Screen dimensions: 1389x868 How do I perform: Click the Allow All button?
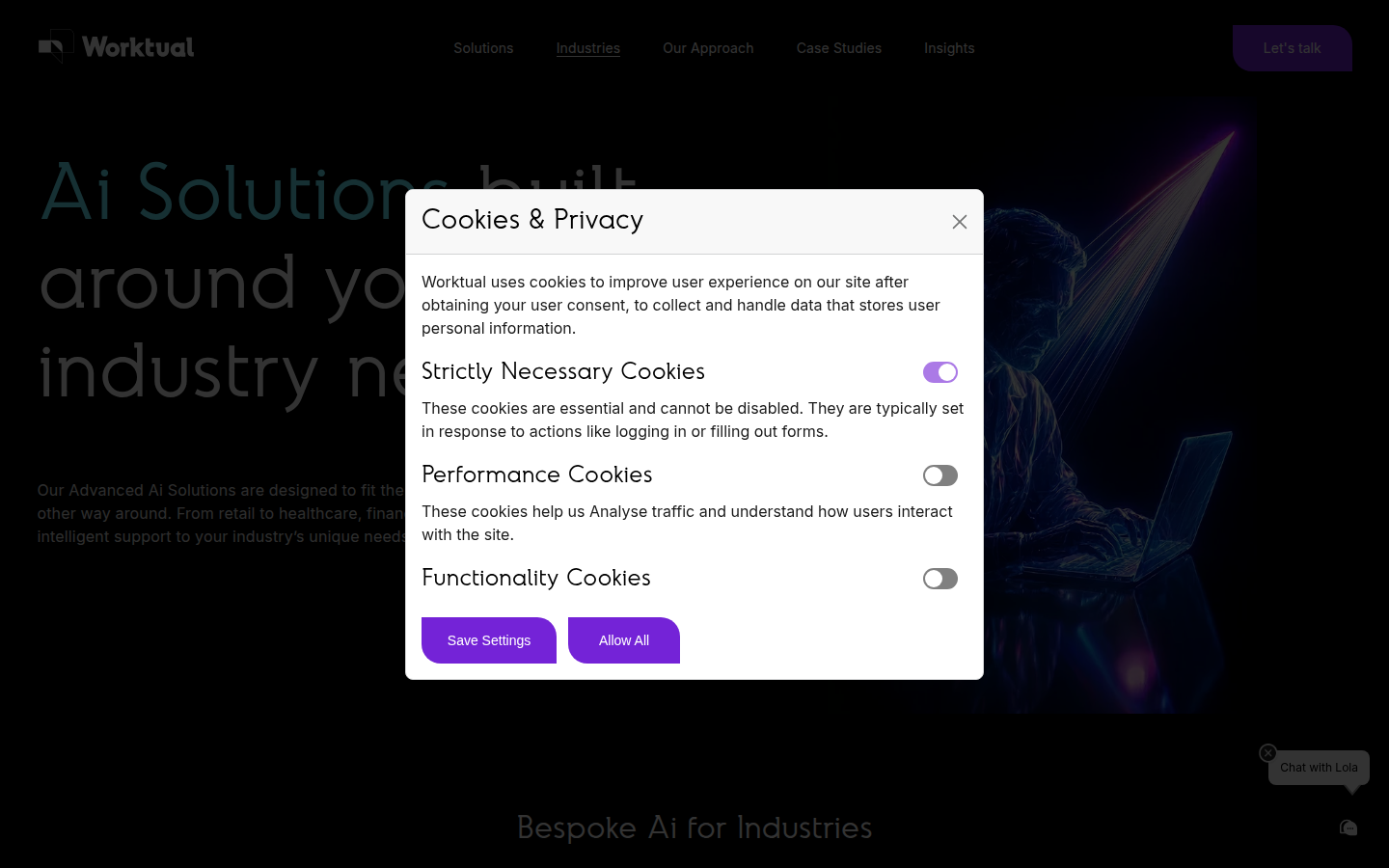[x=624, y=640]
